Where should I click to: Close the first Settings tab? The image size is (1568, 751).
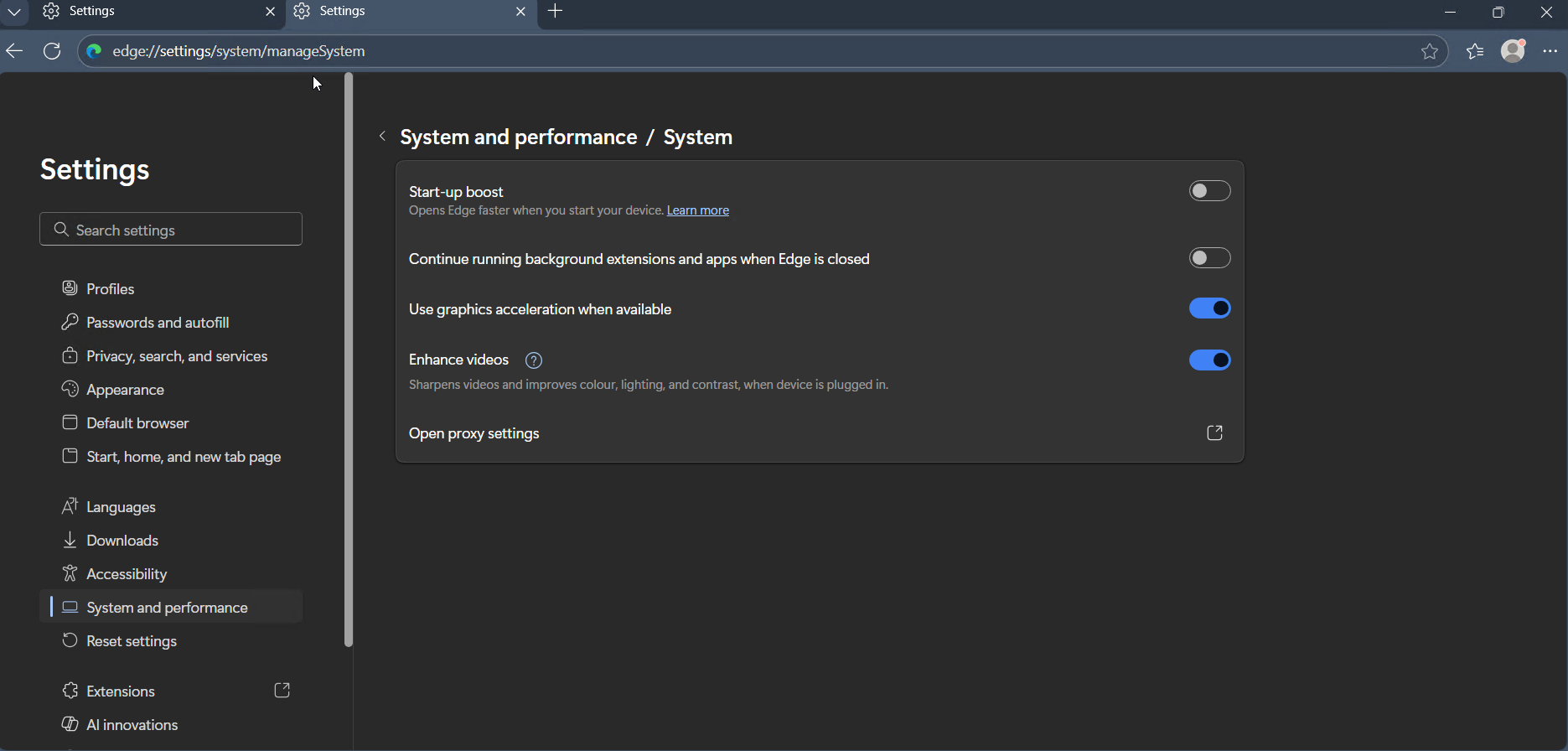pyautogui.click(x=270, y=12)
